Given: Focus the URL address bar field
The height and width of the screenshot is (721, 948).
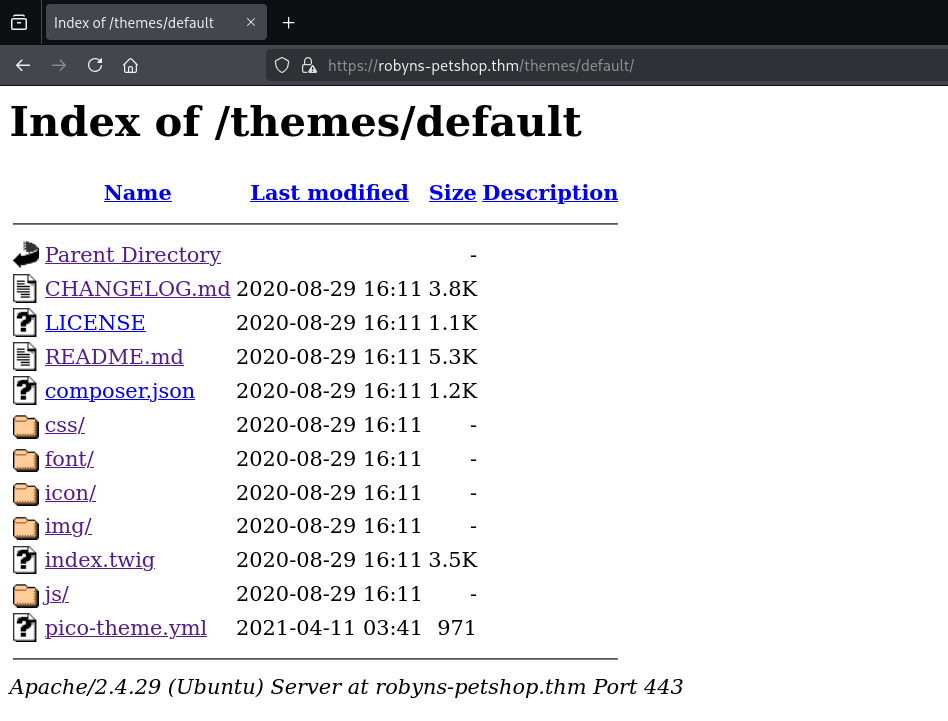Looking at the screenshot, I should (x=600, y=66).
